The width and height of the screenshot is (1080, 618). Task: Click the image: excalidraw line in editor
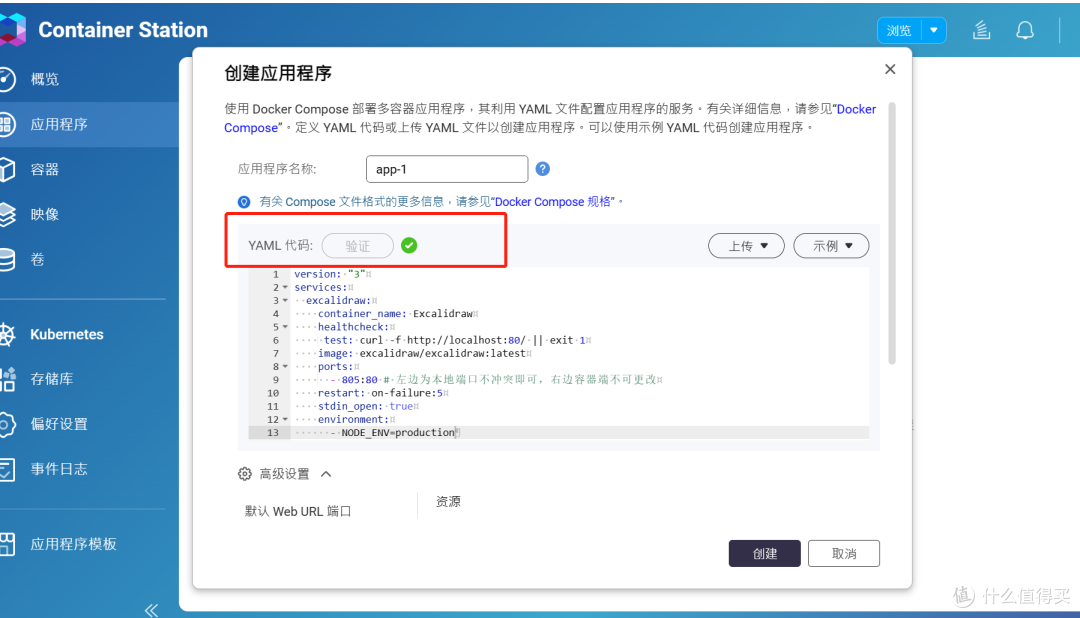[x=422, y=353]
